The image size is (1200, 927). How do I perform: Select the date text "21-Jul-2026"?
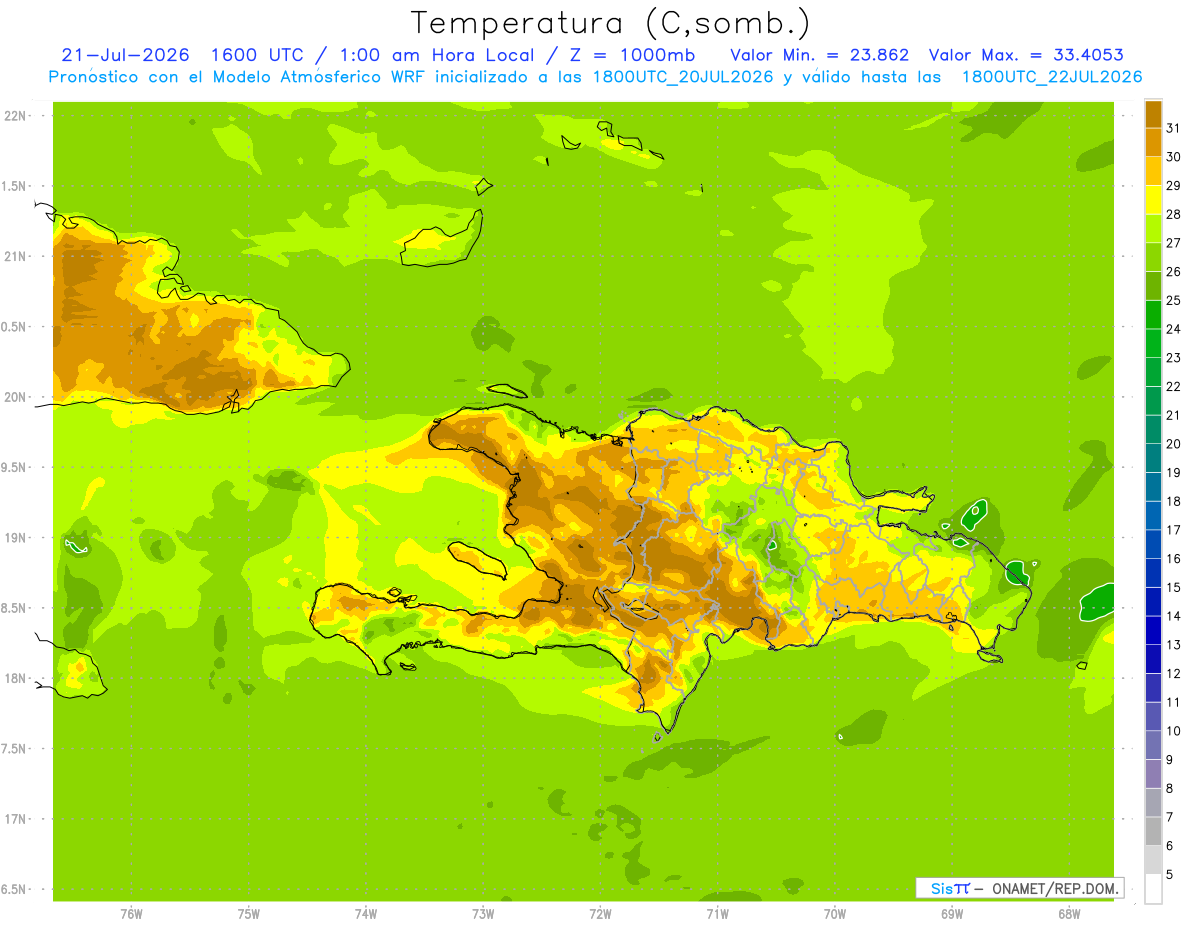[x=126, y=55]
